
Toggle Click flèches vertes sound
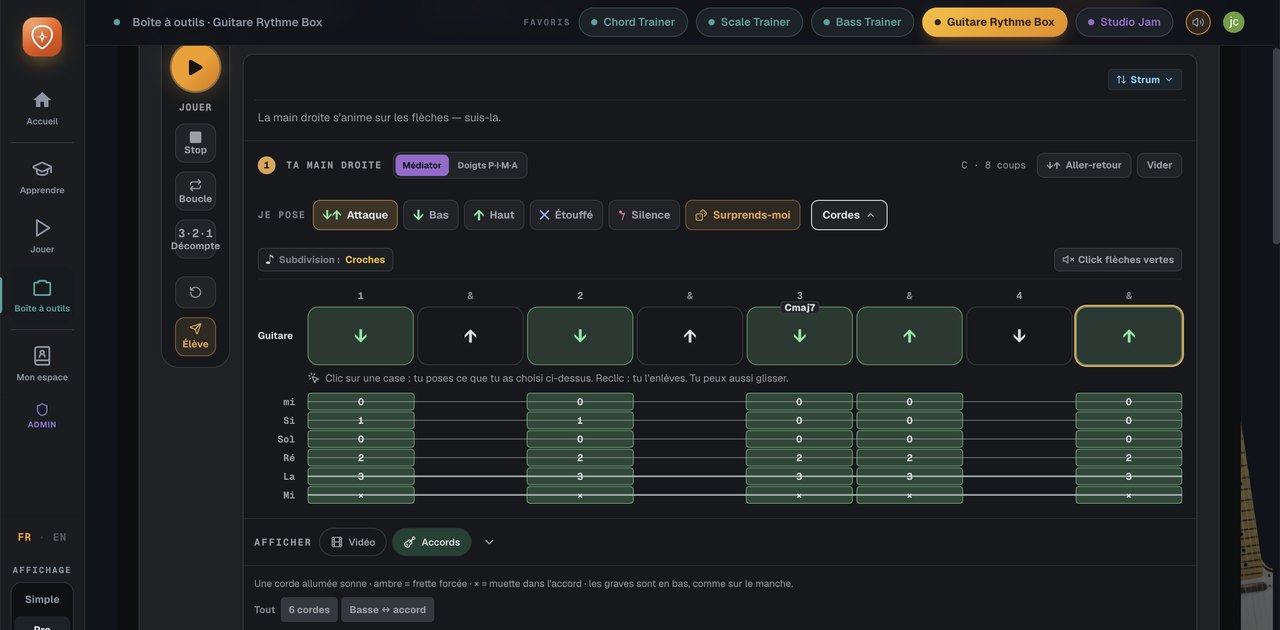point(1118,260)
